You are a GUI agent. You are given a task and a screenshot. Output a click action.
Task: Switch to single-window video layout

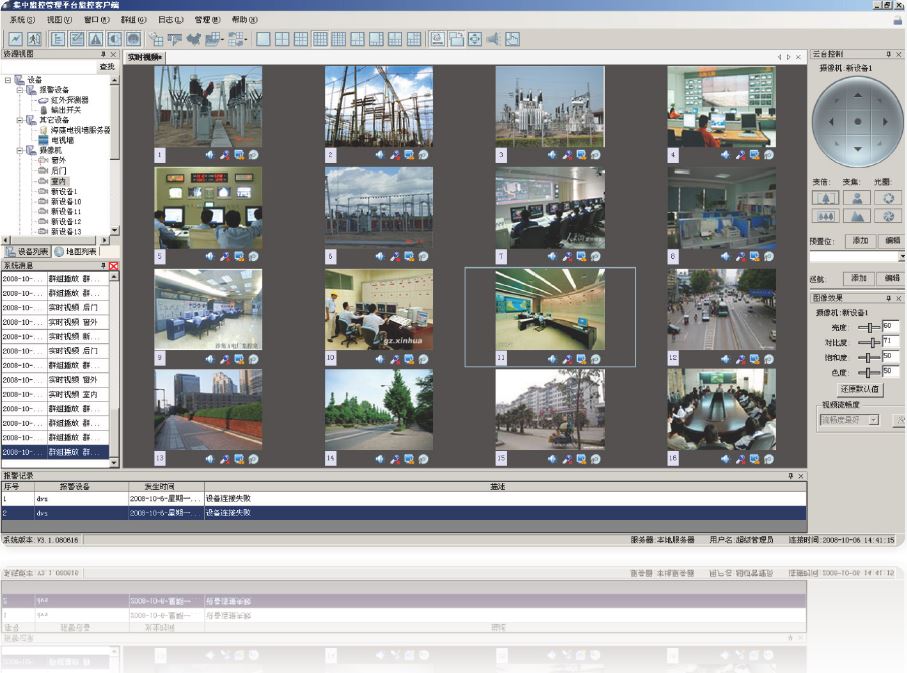tap(263, 39)
